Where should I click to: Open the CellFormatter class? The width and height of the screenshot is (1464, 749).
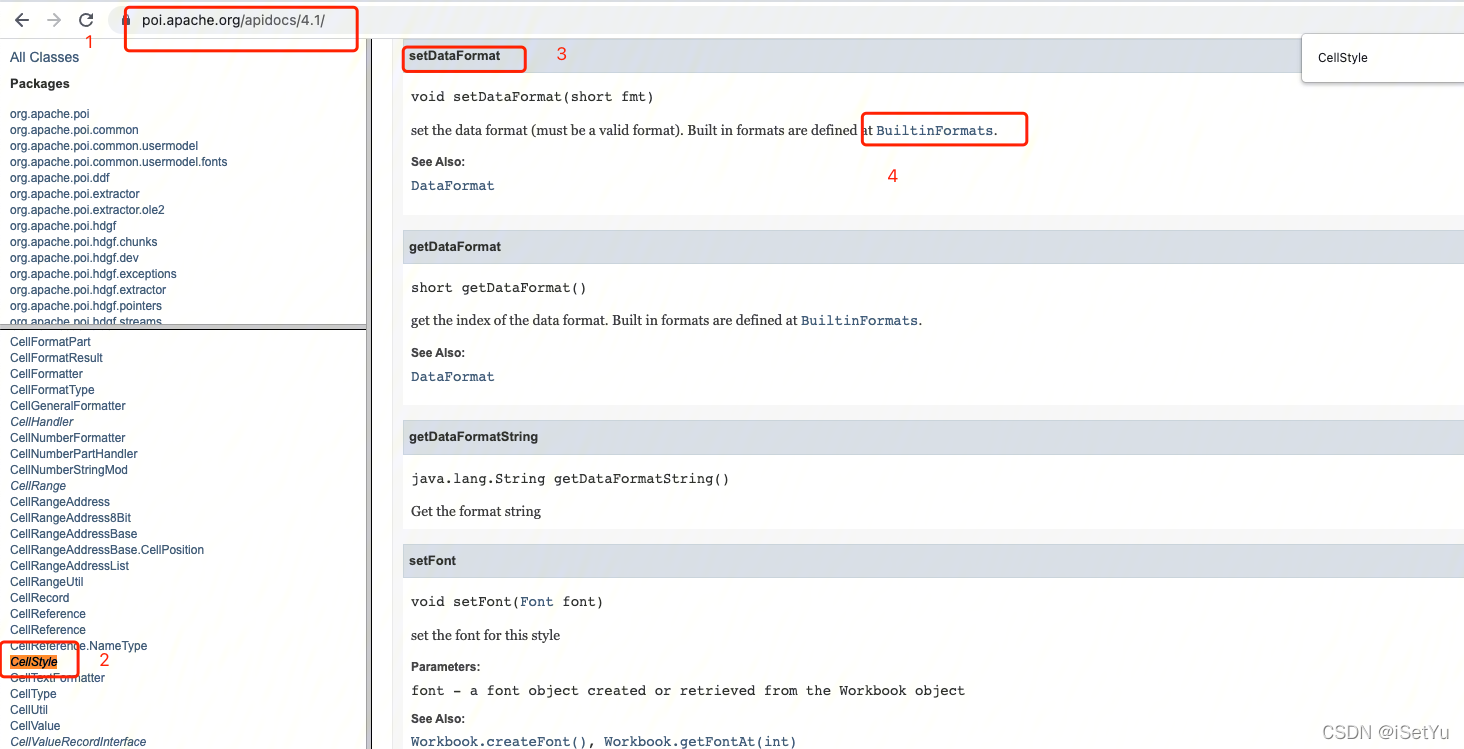point(46,374)
